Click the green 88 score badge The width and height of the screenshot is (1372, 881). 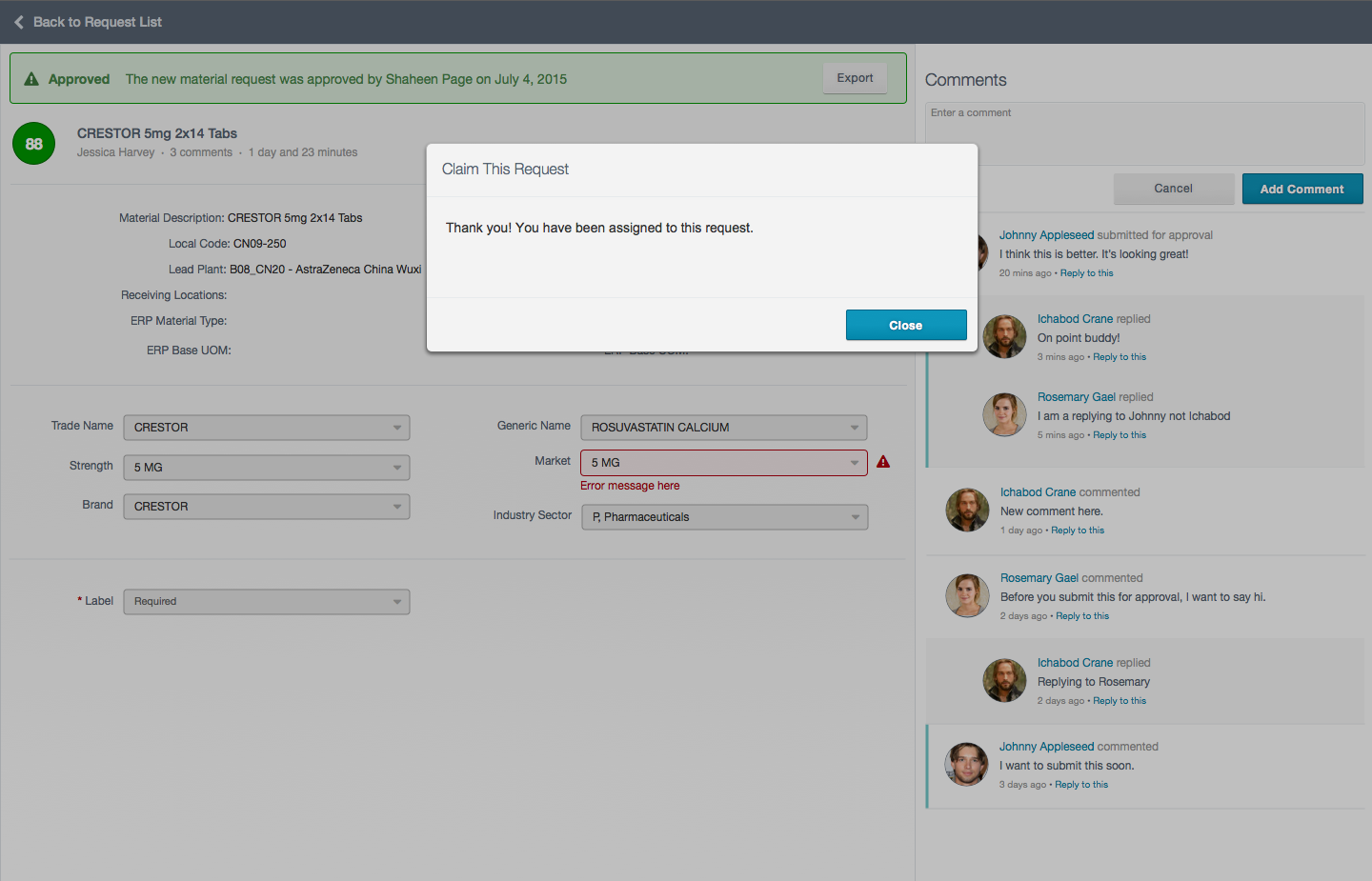coord(34,144)
